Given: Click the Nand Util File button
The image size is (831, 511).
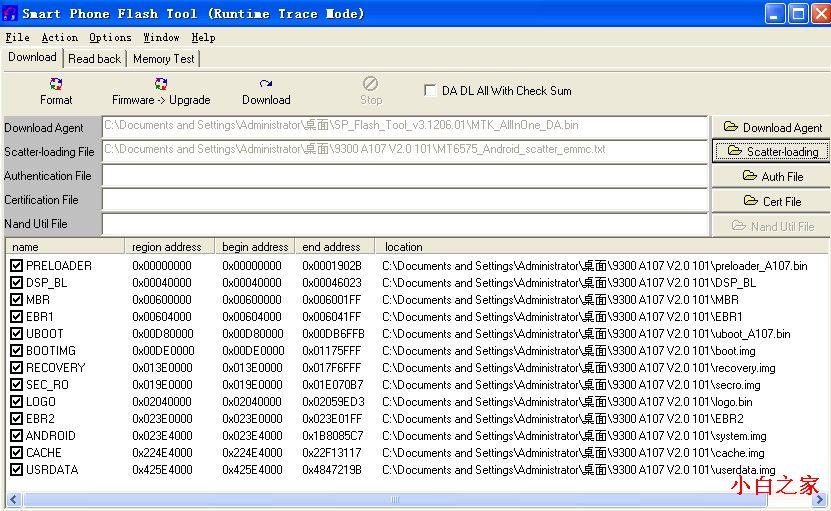Looking at the screenshot, I should coord(772,226).
